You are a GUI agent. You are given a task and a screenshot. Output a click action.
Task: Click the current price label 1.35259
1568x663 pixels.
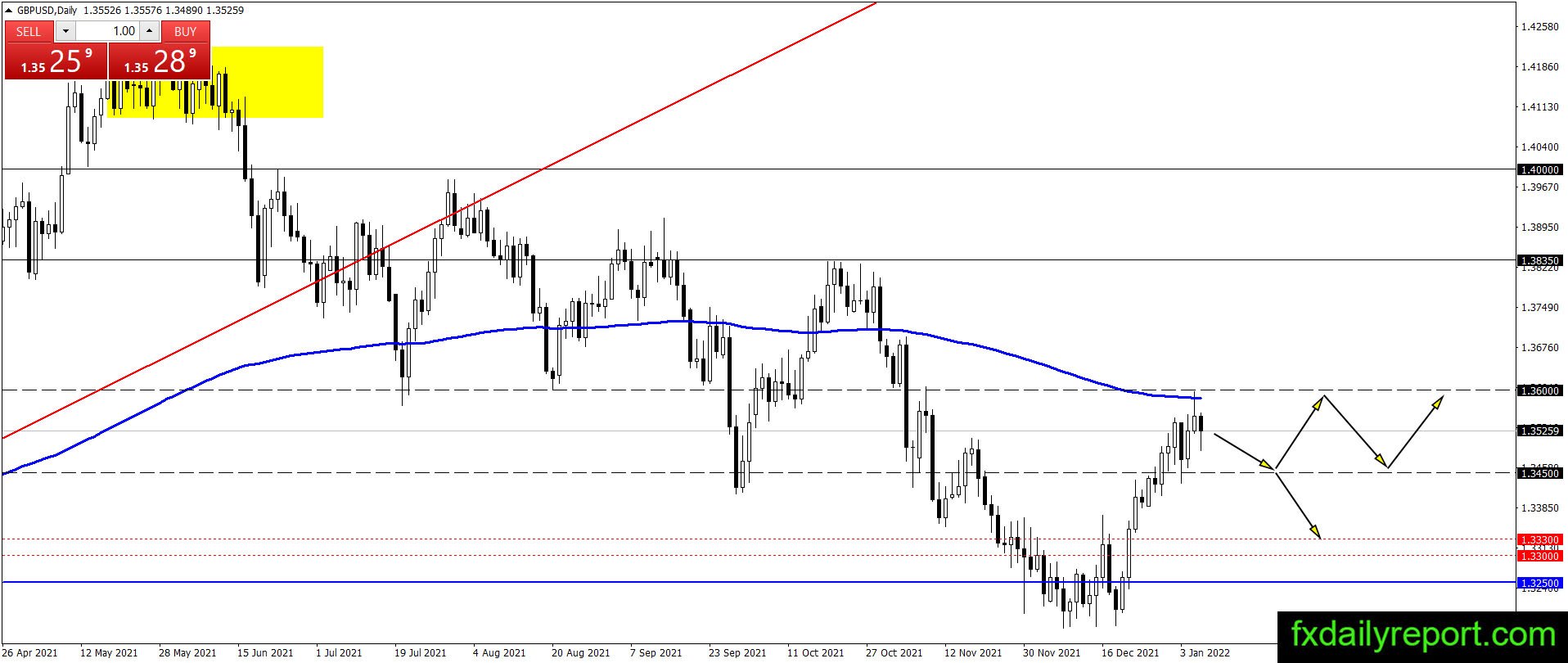(x=1539, y=431)
